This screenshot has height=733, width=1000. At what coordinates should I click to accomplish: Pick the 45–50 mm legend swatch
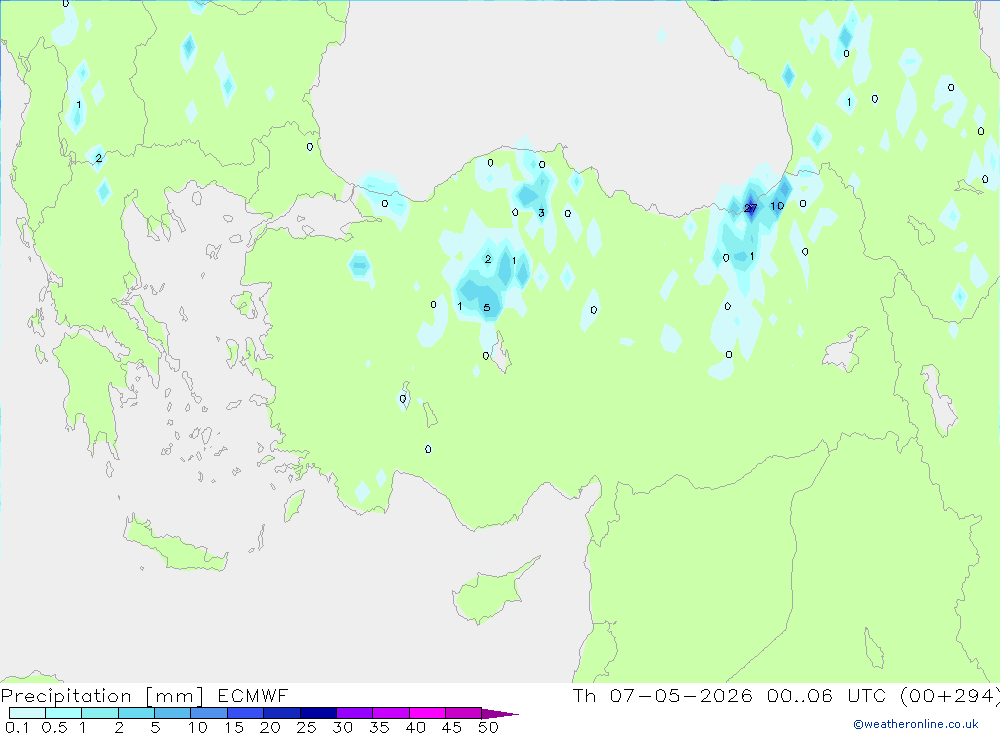pyautogui.click(x=463, y=713)
